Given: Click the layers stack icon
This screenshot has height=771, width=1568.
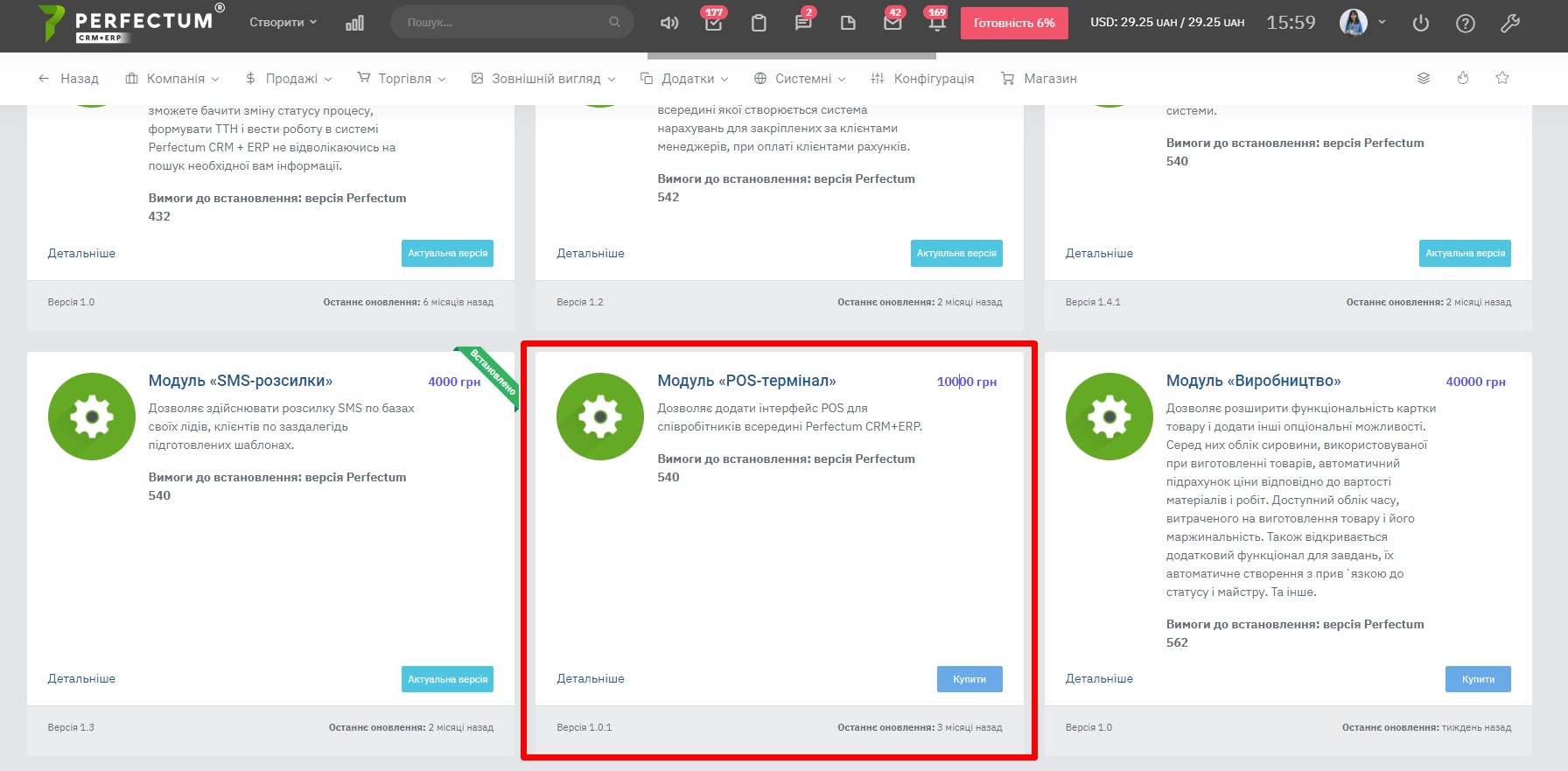Looking at the screenshot, I should point(1424,78).
